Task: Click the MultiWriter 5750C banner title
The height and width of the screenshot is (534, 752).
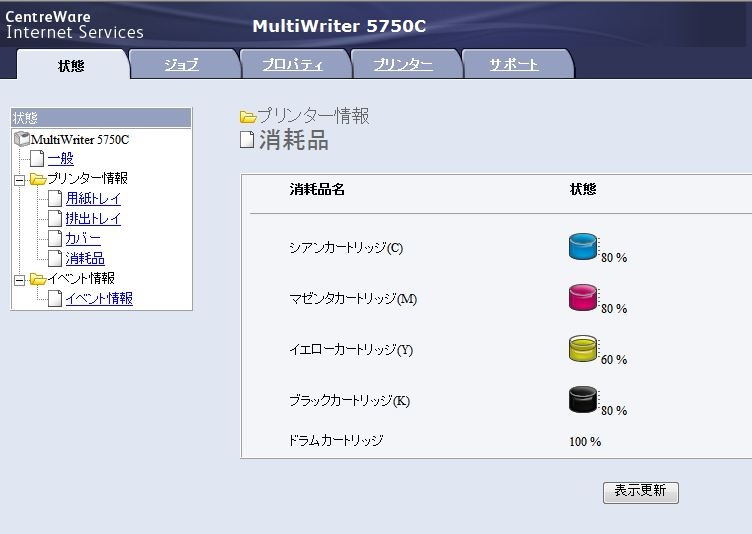Action: click(x=339, y=26)
